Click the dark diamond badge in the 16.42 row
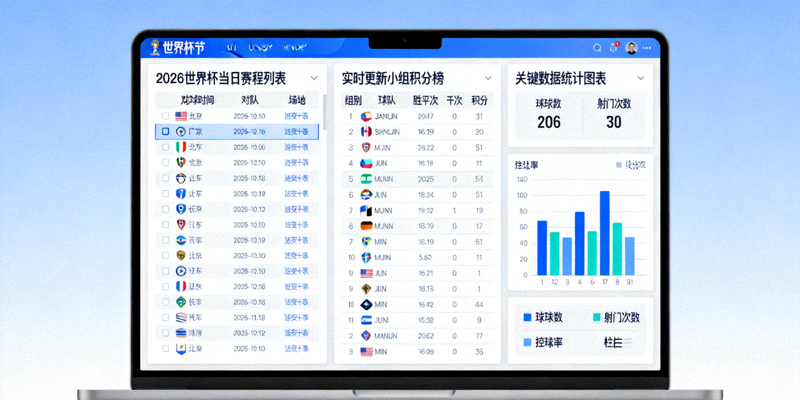This screenshot has width=800, height=400. 366,305
